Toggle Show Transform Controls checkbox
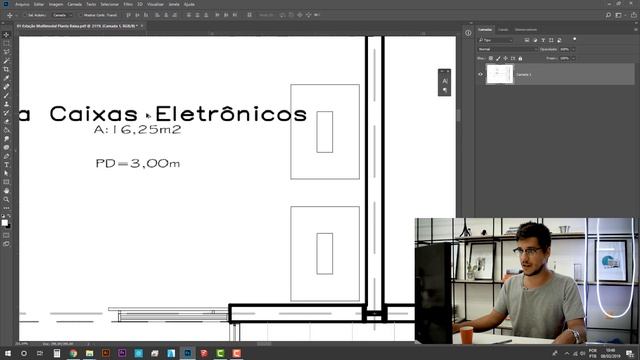 [x=80, y=15]
